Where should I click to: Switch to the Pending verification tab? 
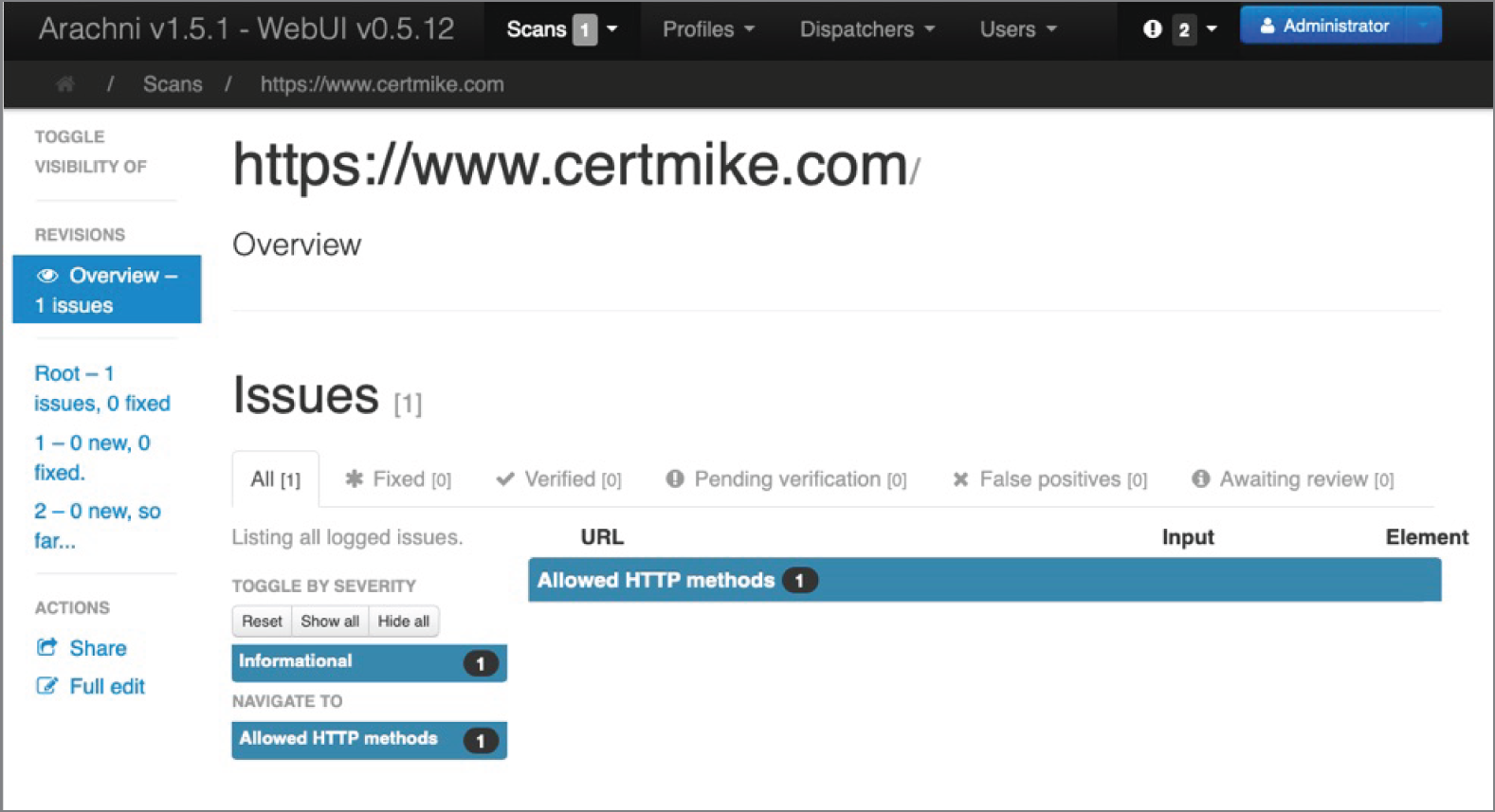point(786,479)
